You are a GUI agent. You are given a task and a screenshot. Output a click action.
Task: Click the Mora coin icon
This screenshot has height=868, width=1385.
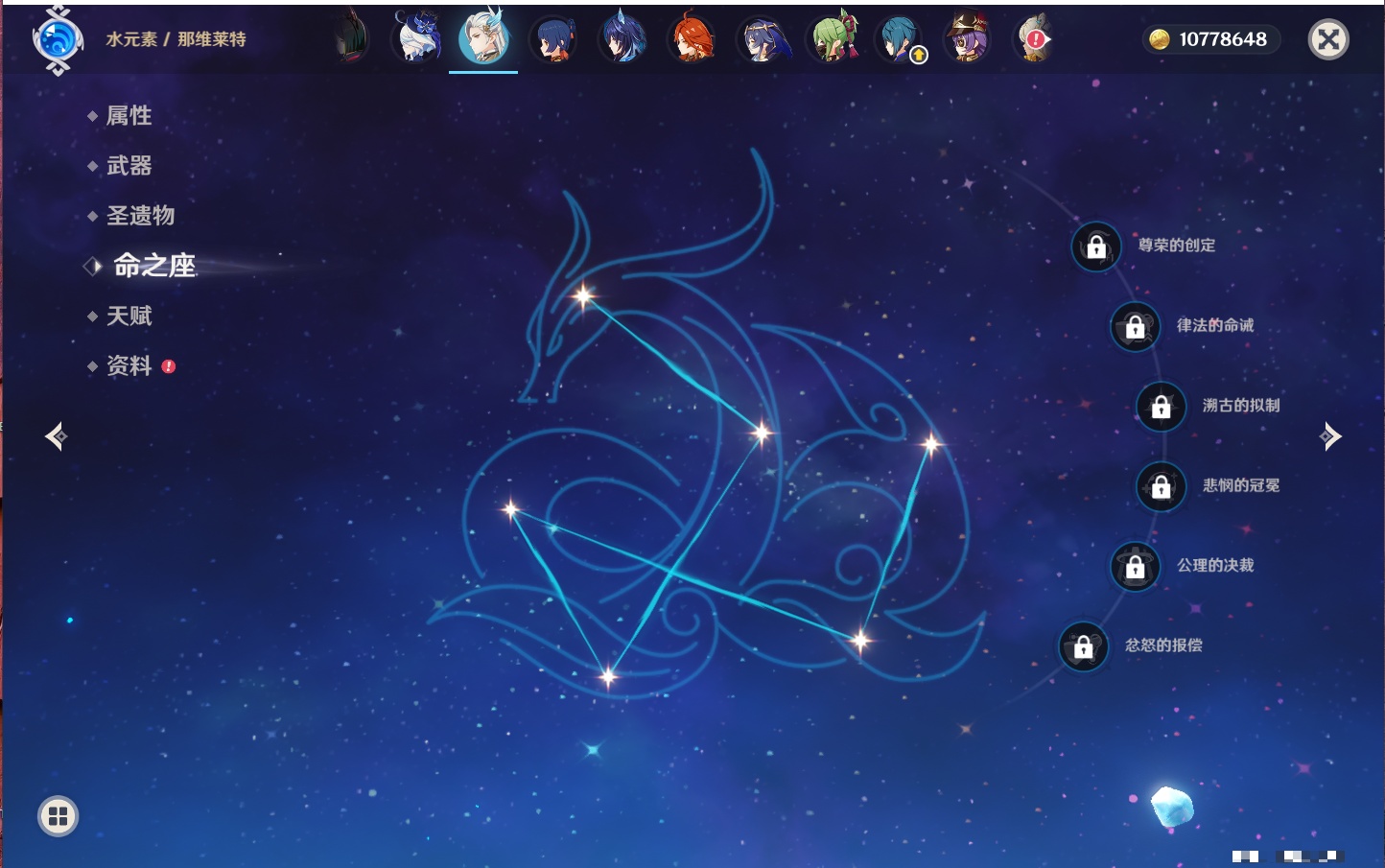pyautogui.click(x=1160, y=39)
